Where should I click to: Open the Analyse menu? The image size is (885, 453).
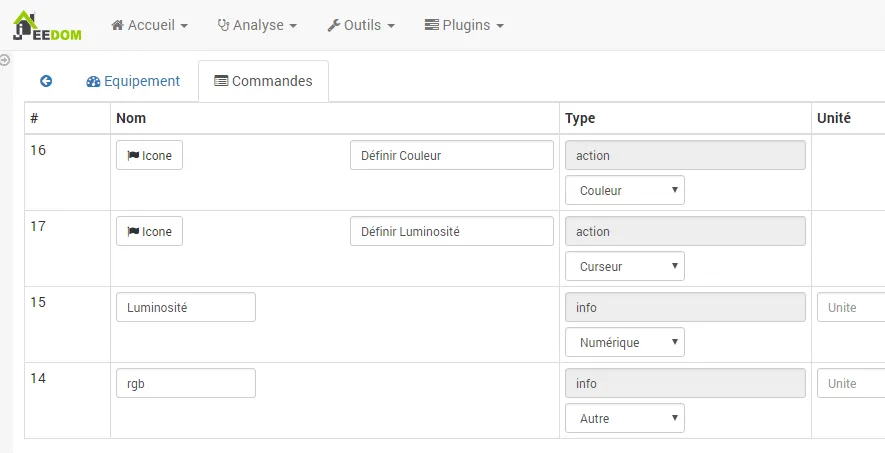[257, 25]
